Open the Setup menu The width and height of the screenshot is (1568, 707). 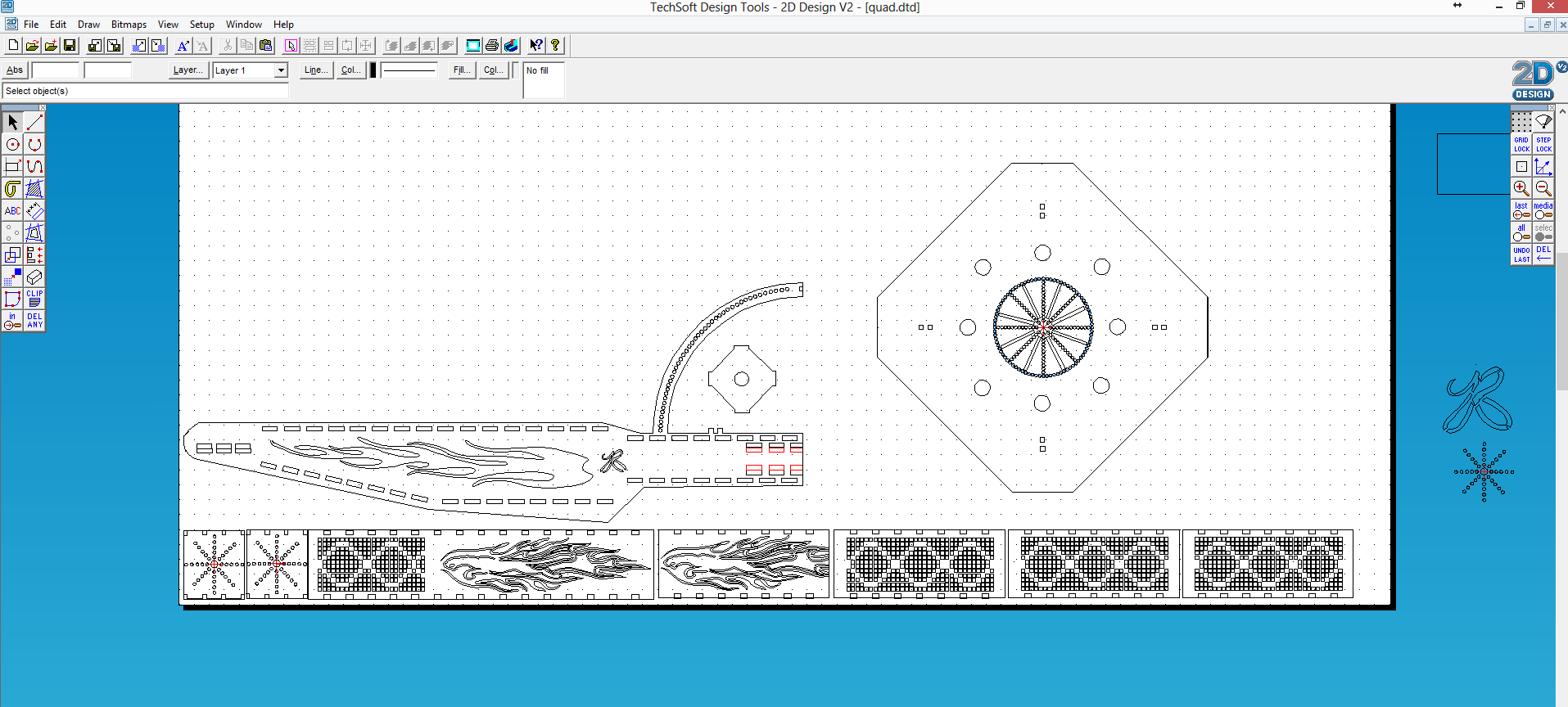click(201, 25)
